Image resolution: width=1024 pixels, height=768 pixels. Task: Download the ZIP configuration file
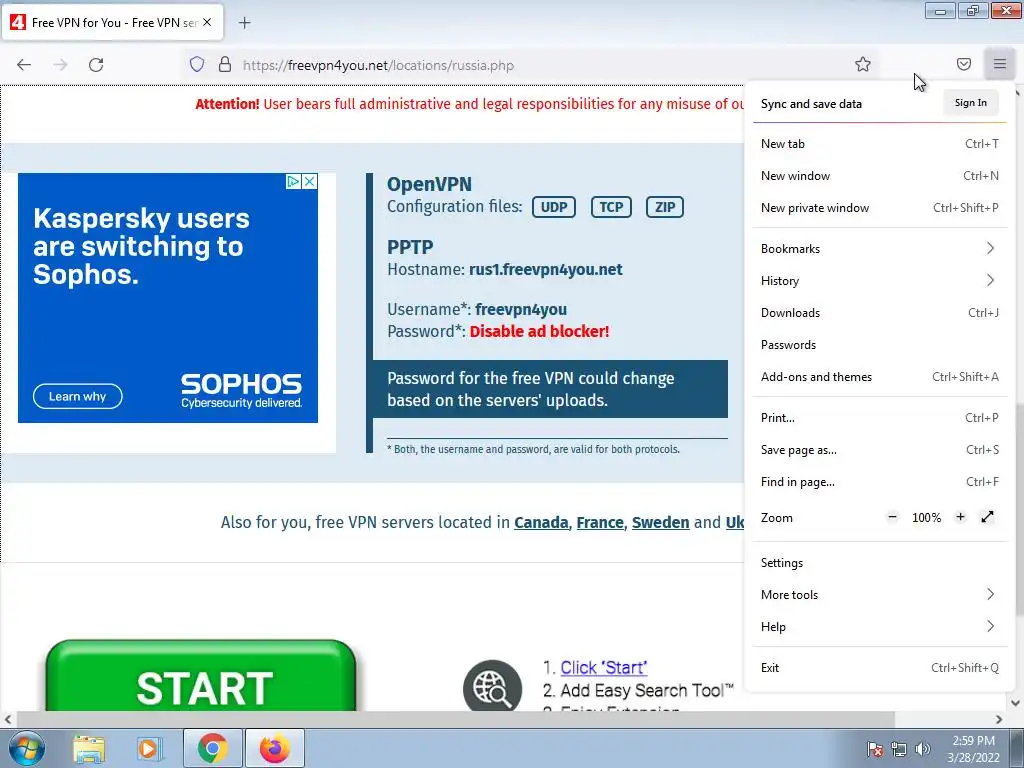pos(665,207)
